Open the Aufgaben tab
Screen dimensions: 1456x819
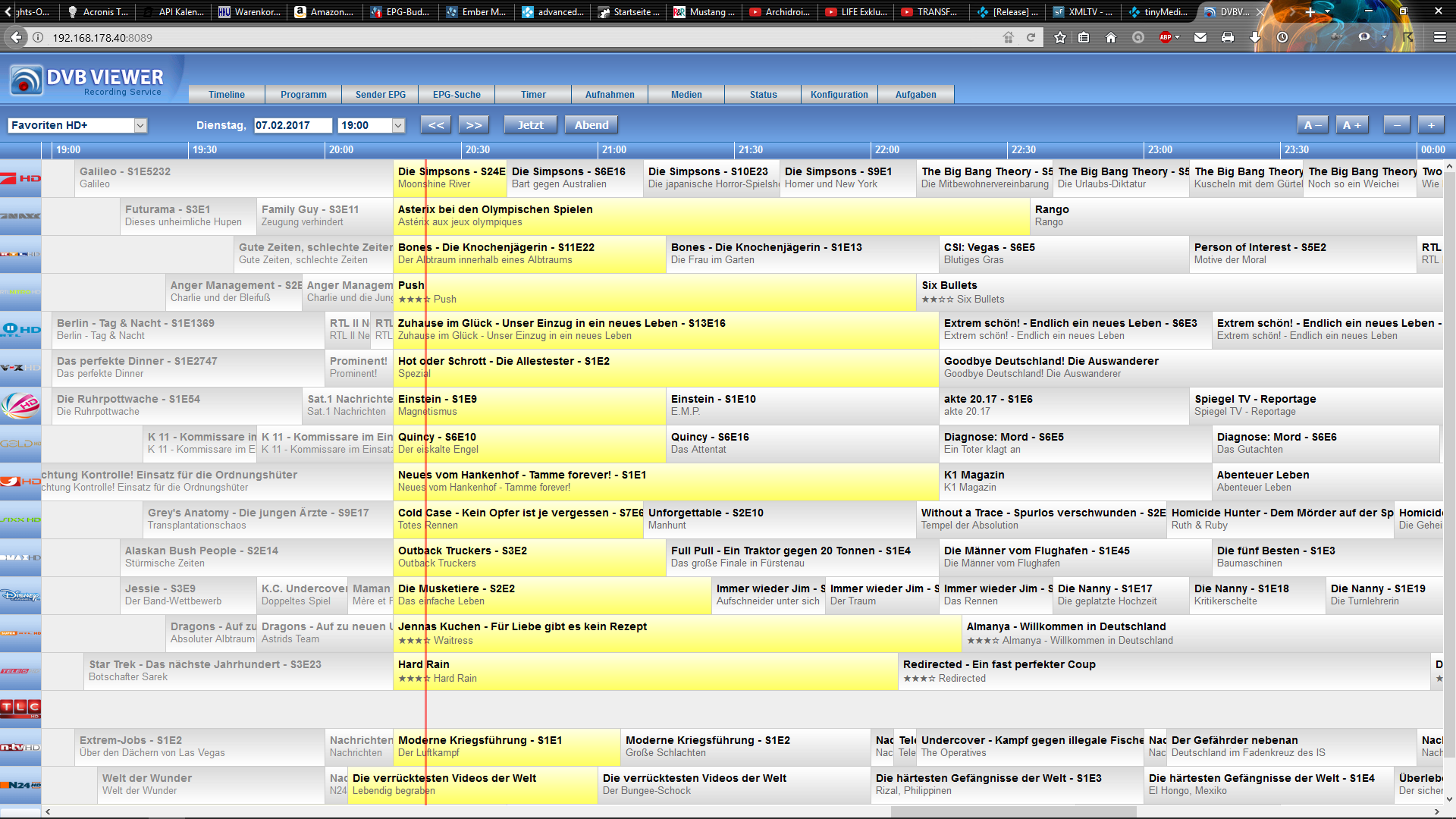pos(916,95)
